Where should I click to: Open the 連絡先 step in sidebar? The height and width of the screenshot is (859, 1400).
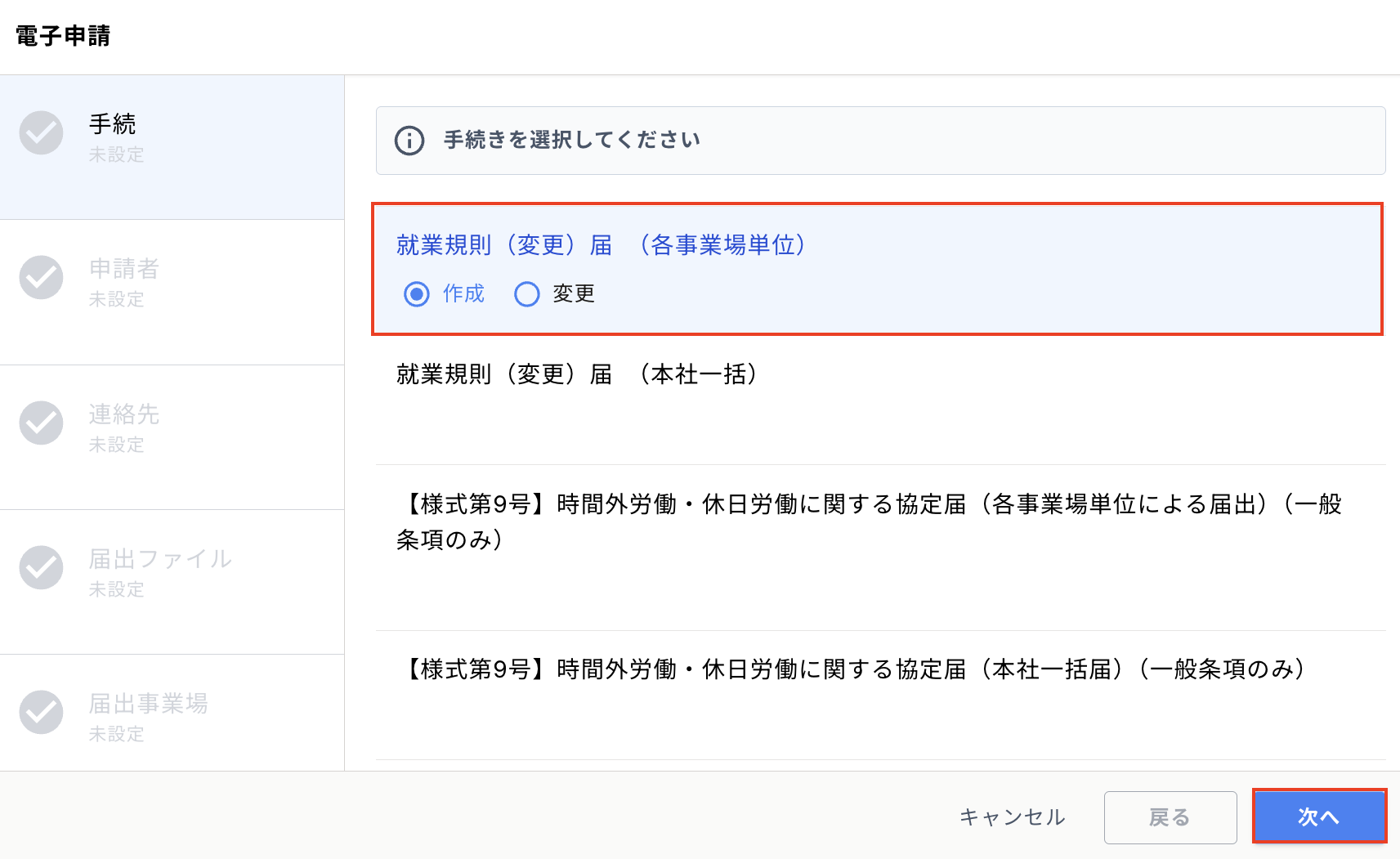(x=172, y=437)
